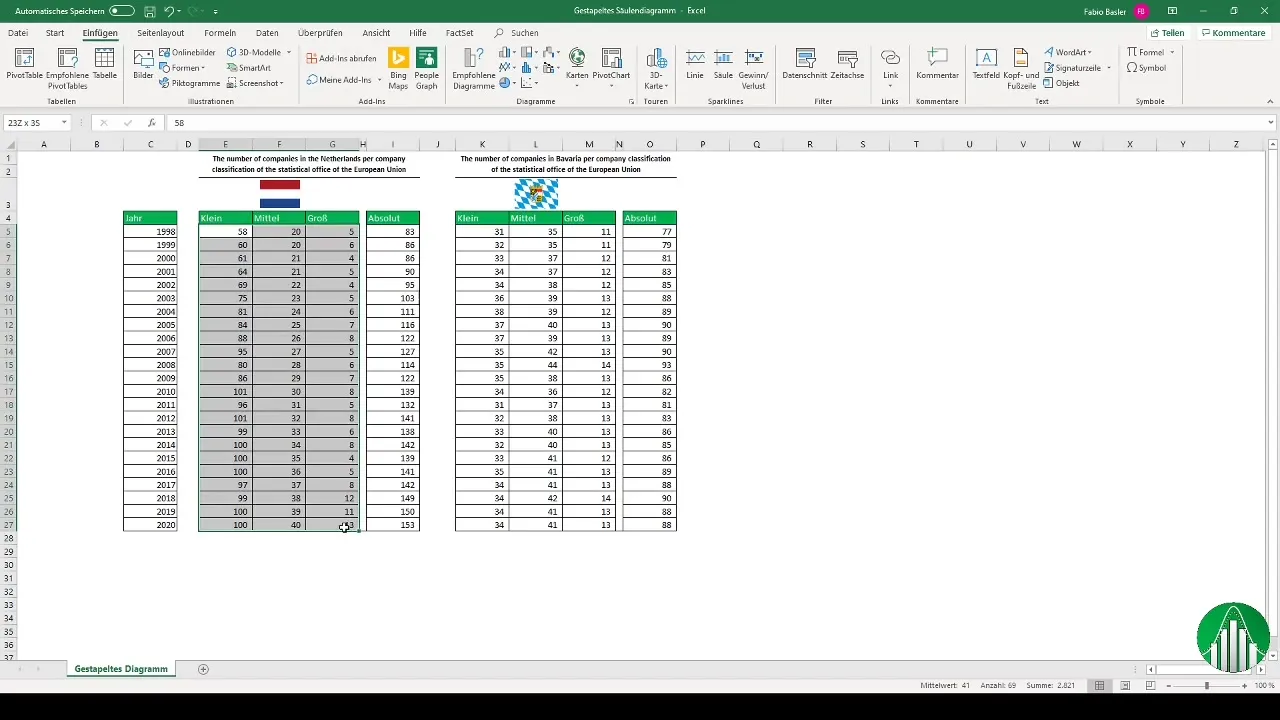Switch to the Start tab
The width and height of the screenshot is (1280, 720).
pos(55,33)
